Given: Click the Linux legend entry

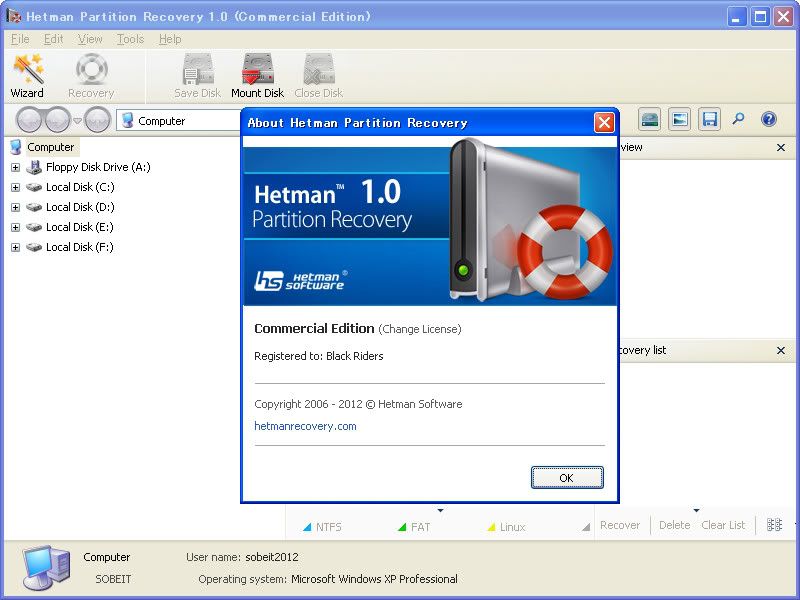Looking at the screenshot, I should pos(506,527).
